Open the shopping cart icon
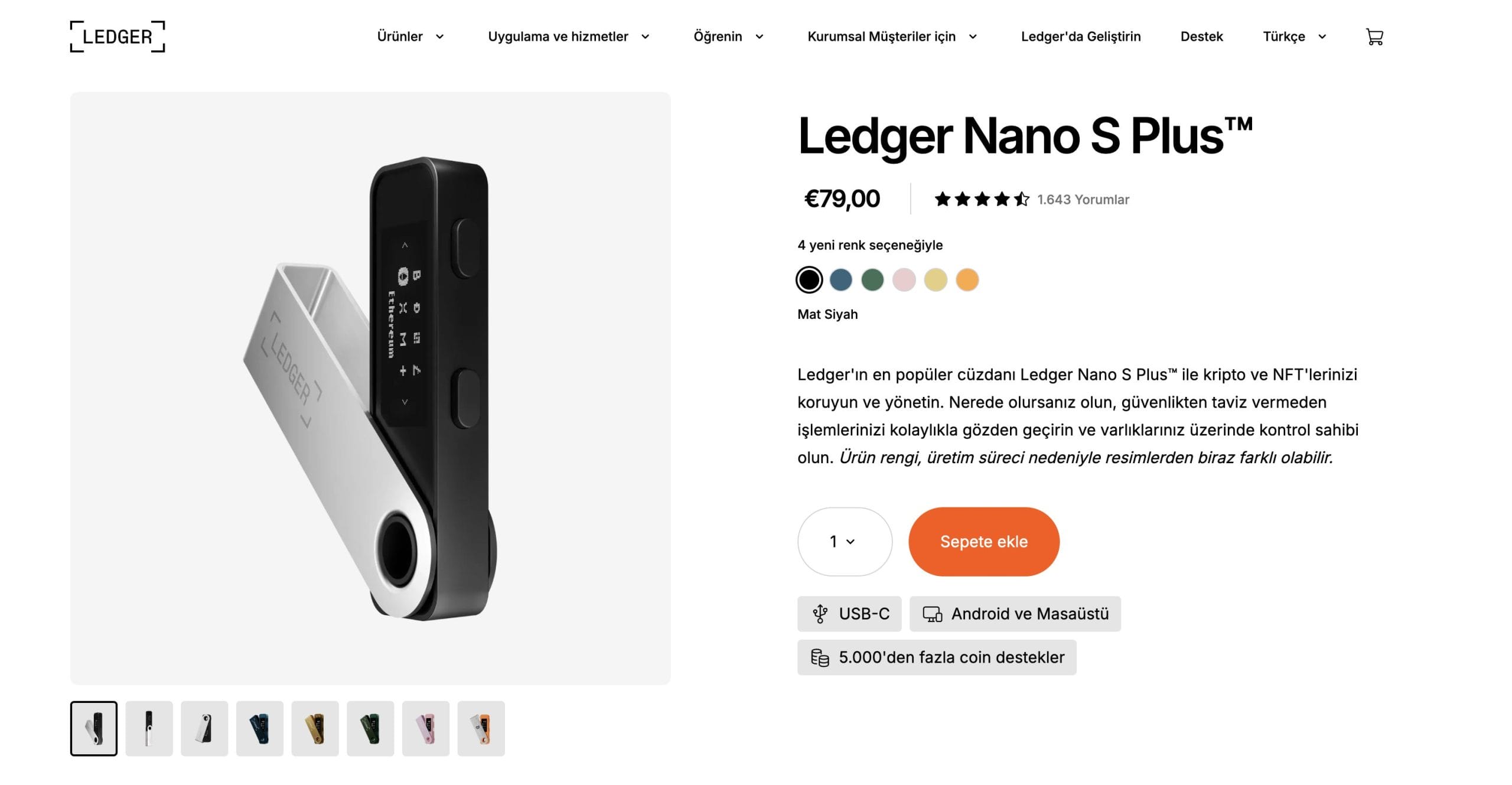The width and height of the screenshot is (1512, 785). click(x=1374, y=37)
